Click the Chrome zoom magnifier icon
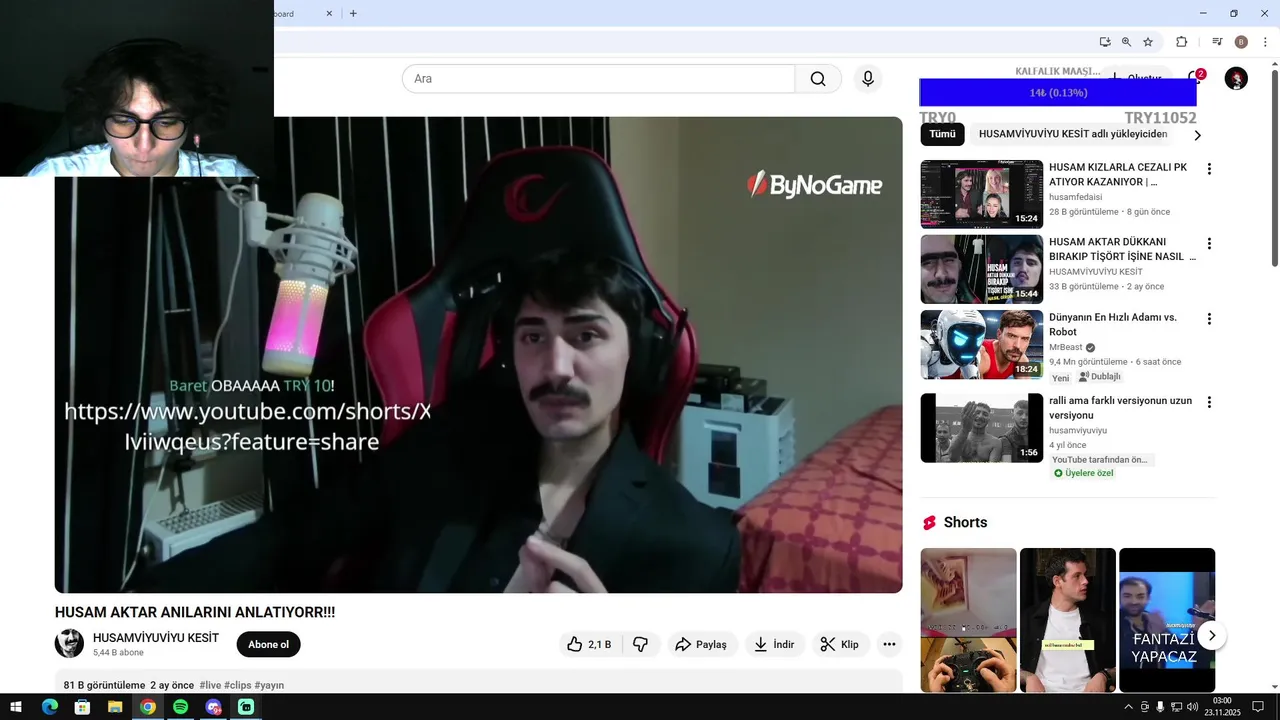The image size is (1280, 720). tap(1126, 42)
